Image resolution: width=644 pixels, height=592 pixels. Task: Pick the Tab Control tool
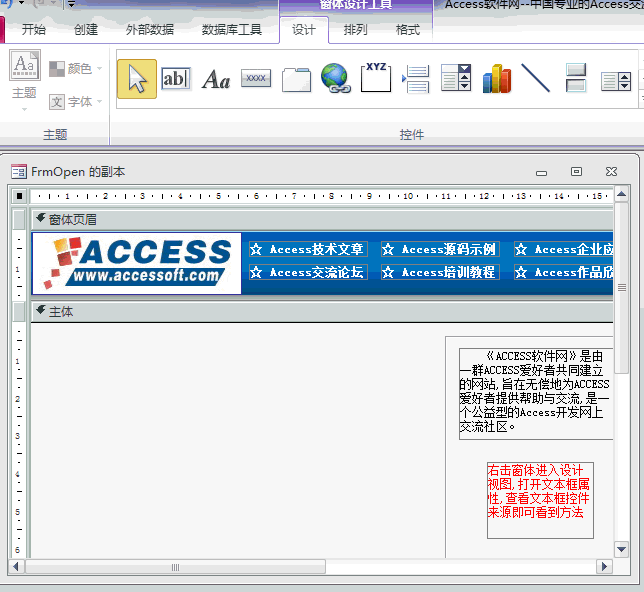tap(296, 79)
